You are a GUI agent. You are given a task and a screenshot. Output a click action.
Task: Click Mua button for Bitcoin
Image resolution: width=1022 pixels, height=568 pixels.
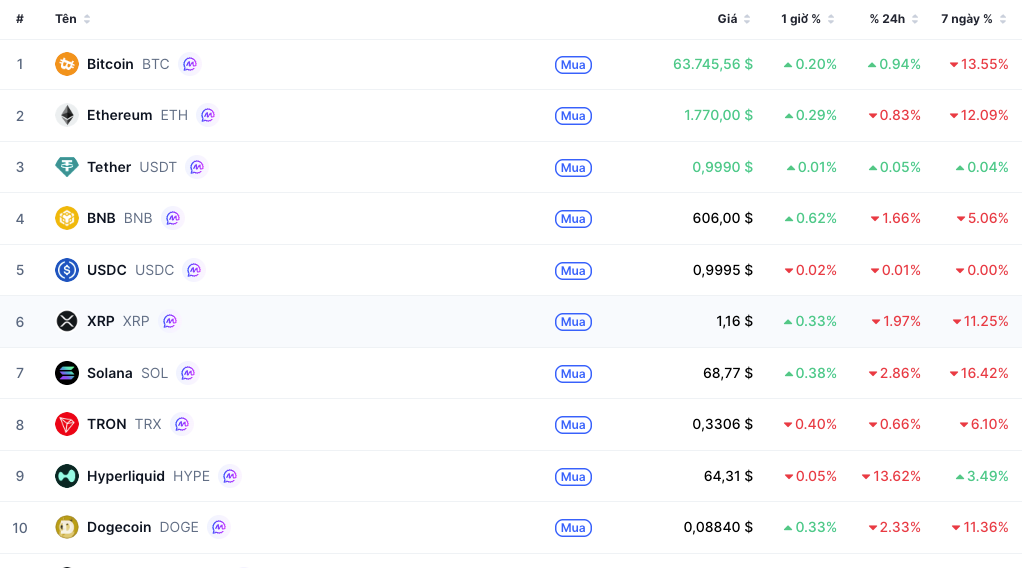point(573,65)
